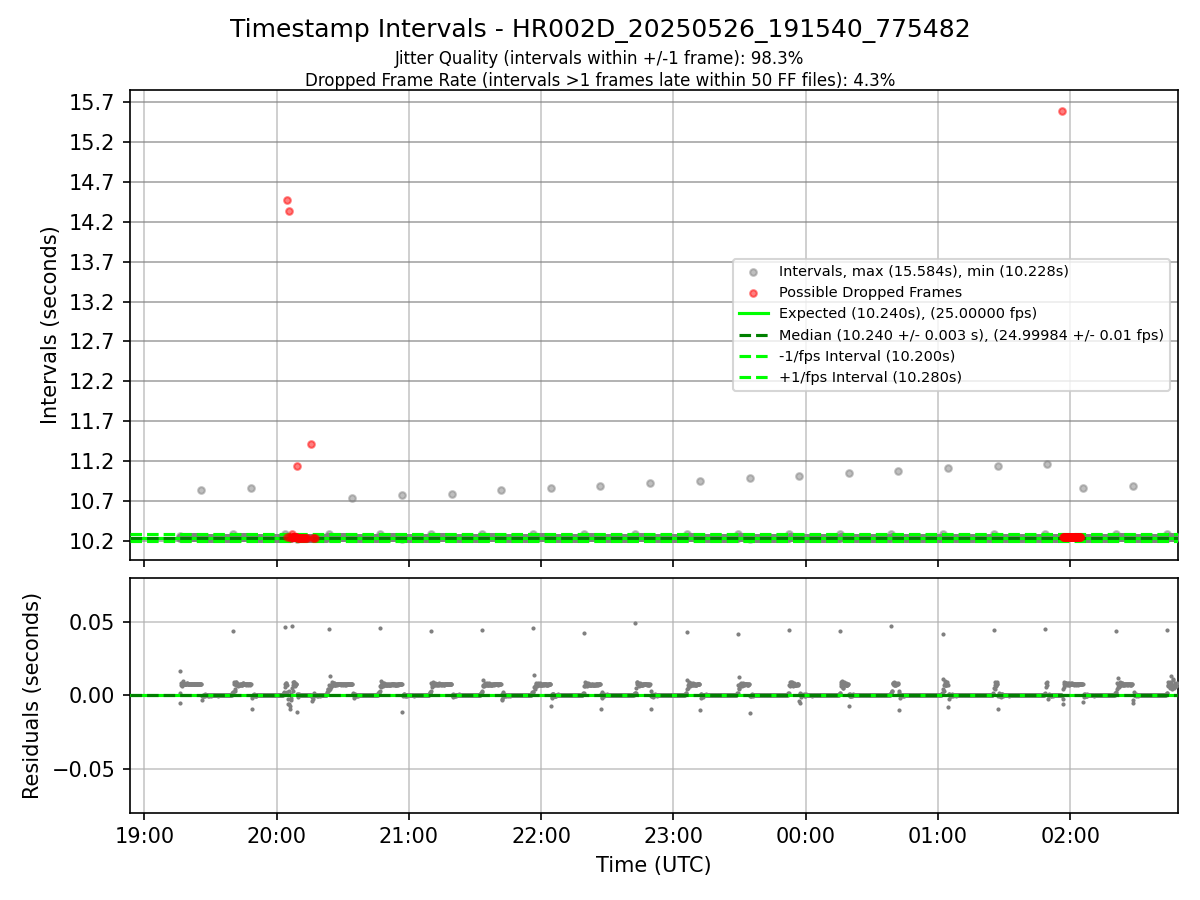
Task: Select the red Possible Dropped Frames legend marker
Action: [x=753, y=293]
